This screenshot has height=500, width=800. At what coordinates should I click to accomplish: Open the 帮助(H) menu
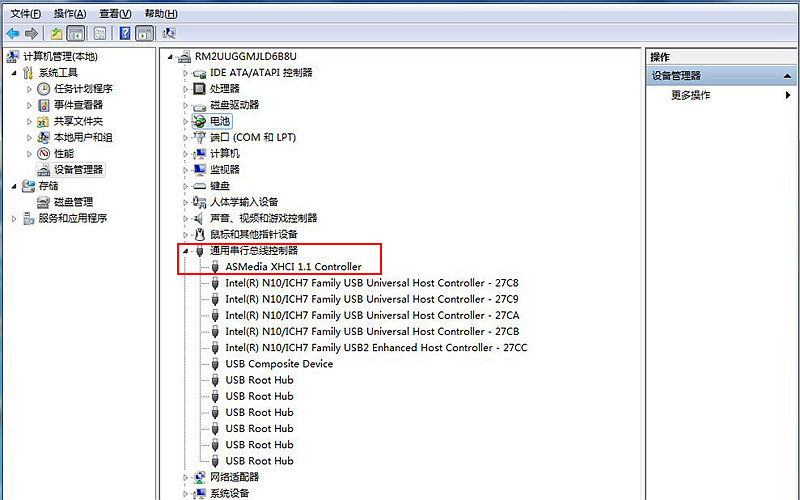pos(161,14)
